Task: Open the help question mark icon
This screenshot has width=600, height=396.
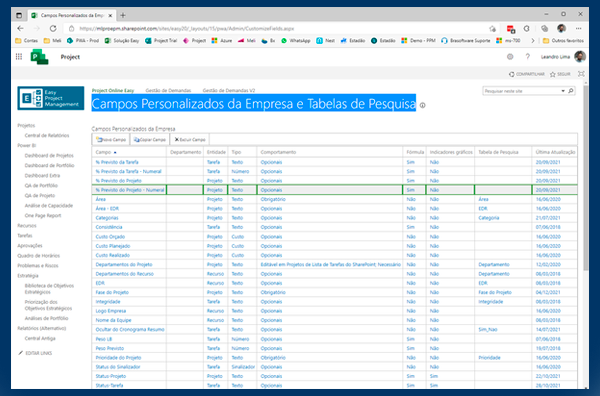Action: click(528, 57)
